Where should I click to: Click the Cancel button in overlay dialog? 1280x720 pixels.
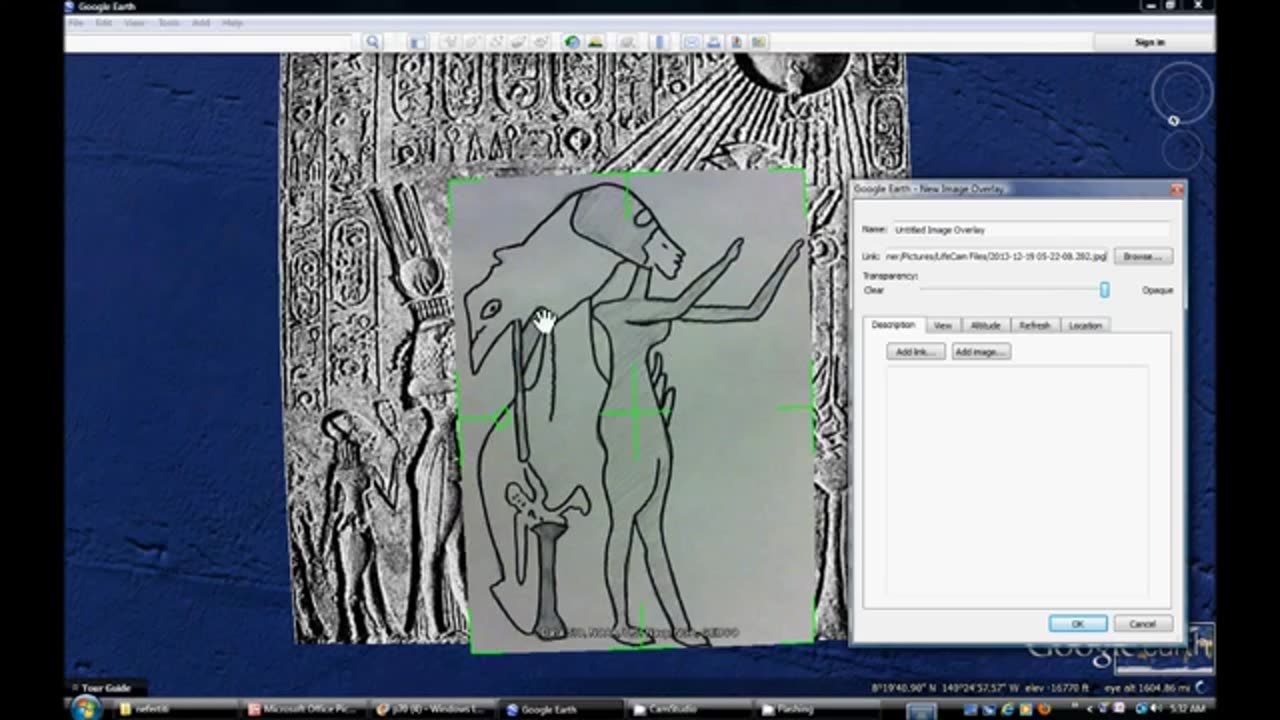click(x=1142, y=624)
